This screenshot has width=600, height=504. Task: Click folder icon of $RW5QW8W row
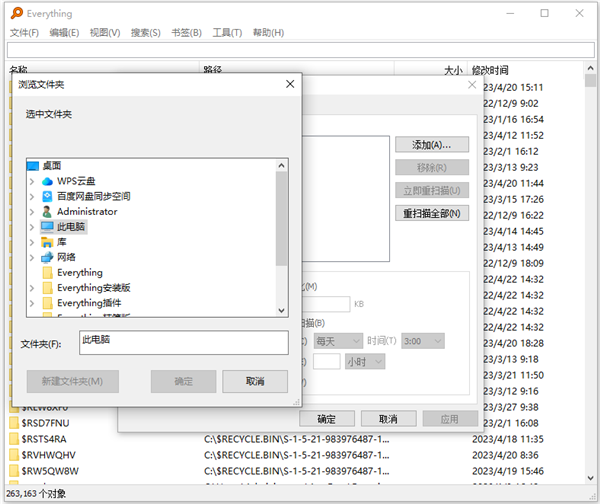pyautogui.click(x=14, y=471)
